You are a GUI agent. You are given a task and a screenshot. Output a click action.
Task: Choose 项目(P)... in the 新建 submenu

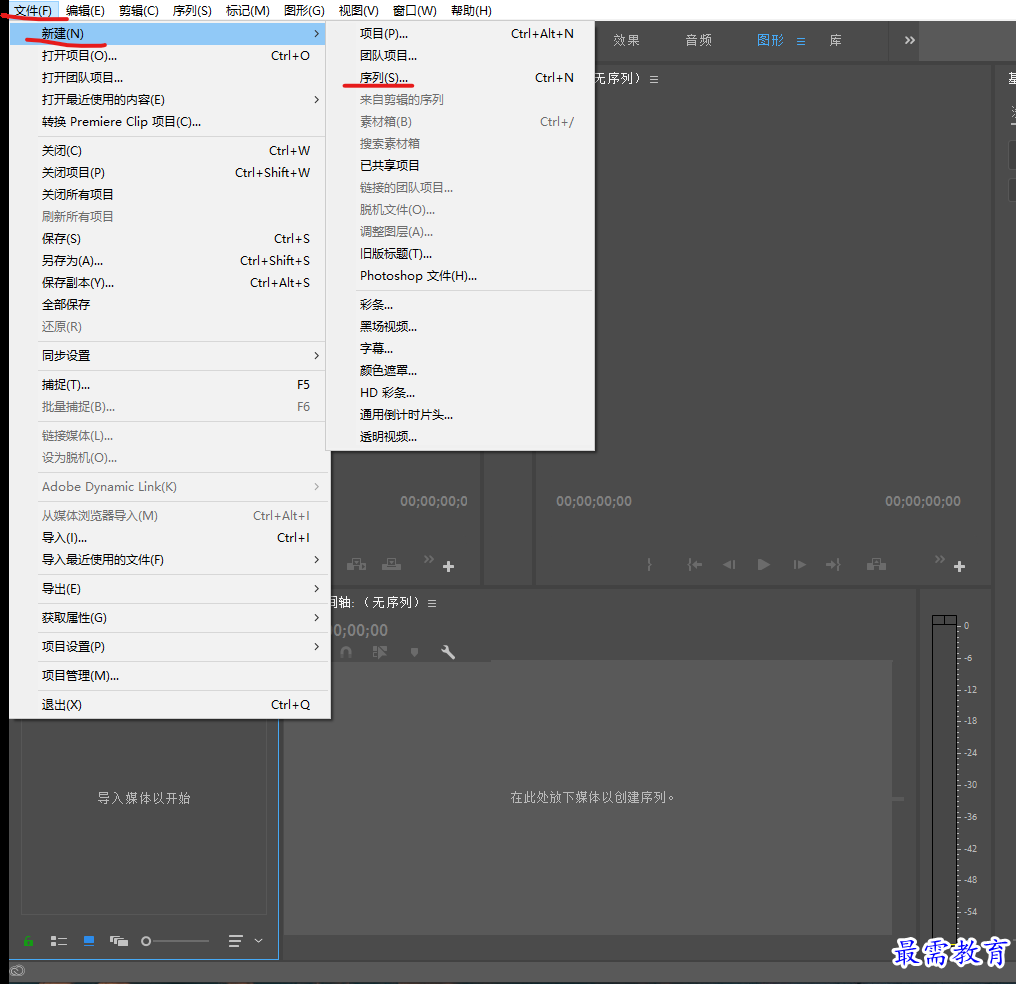(460, 34)
